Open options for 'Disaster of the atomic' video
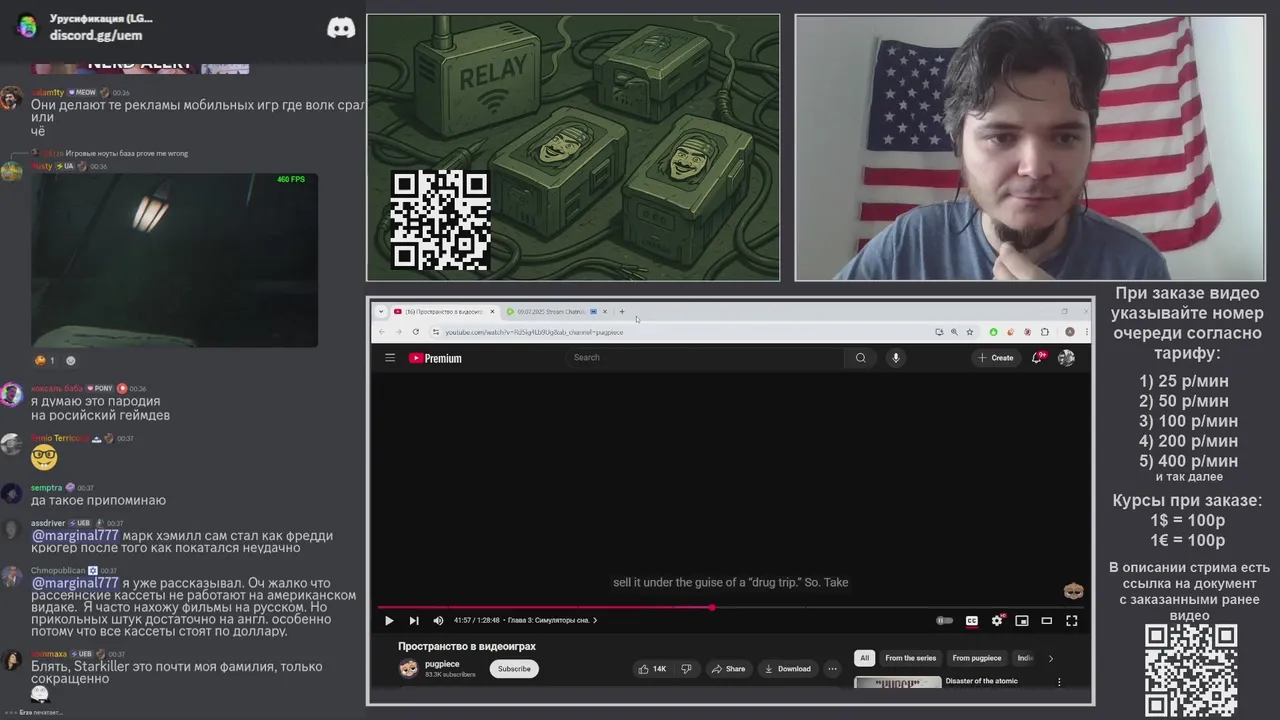 (x=1059, y=682)
